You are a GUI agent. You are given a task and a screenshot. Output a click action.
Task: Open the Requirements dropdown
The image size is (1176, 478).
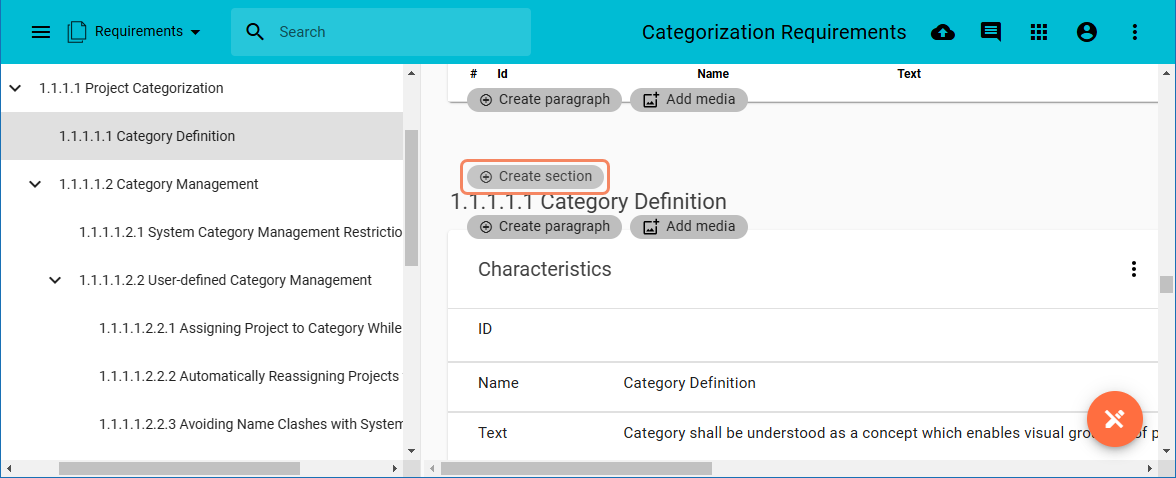click(x=135, y=32)
